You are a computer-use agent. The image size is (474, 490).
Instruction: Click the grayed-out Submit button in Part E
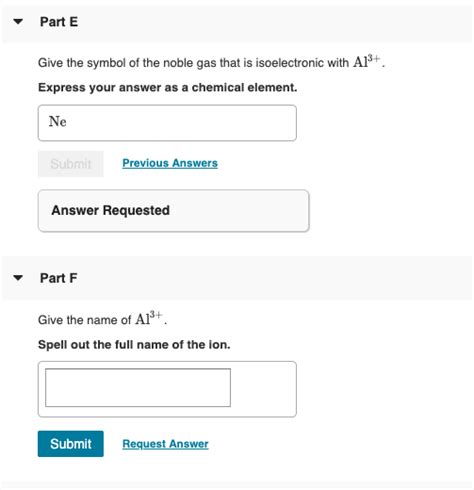pyautogui.click(x=71, y=164)
